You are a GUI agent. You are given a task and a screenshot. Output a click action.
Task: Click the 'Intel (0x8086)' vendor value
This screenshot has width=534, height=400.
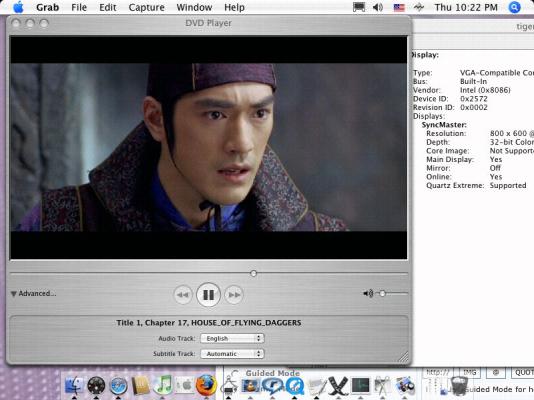click(485, 90)
